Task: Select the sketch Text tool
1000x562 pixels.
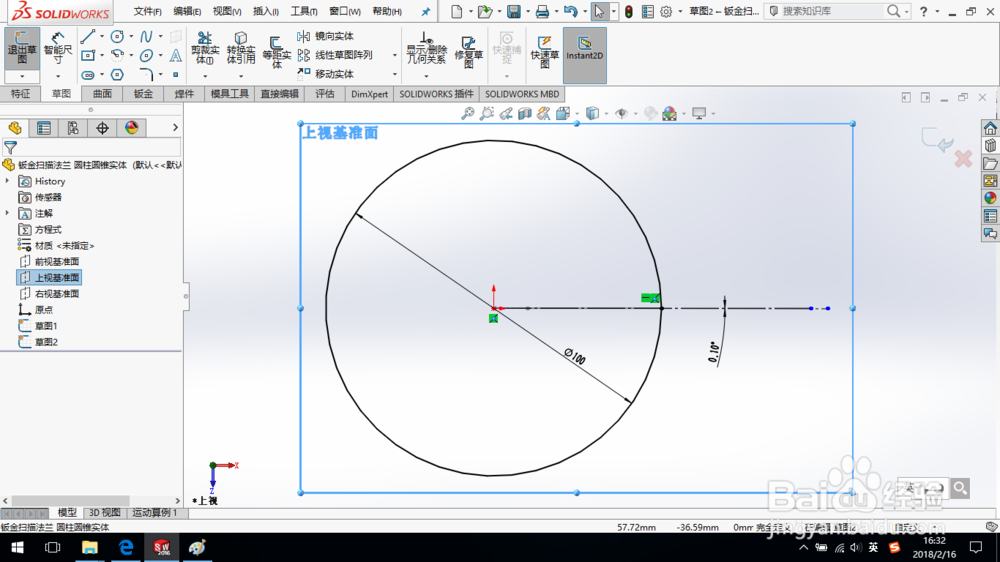Action: (x=175, y=55)
